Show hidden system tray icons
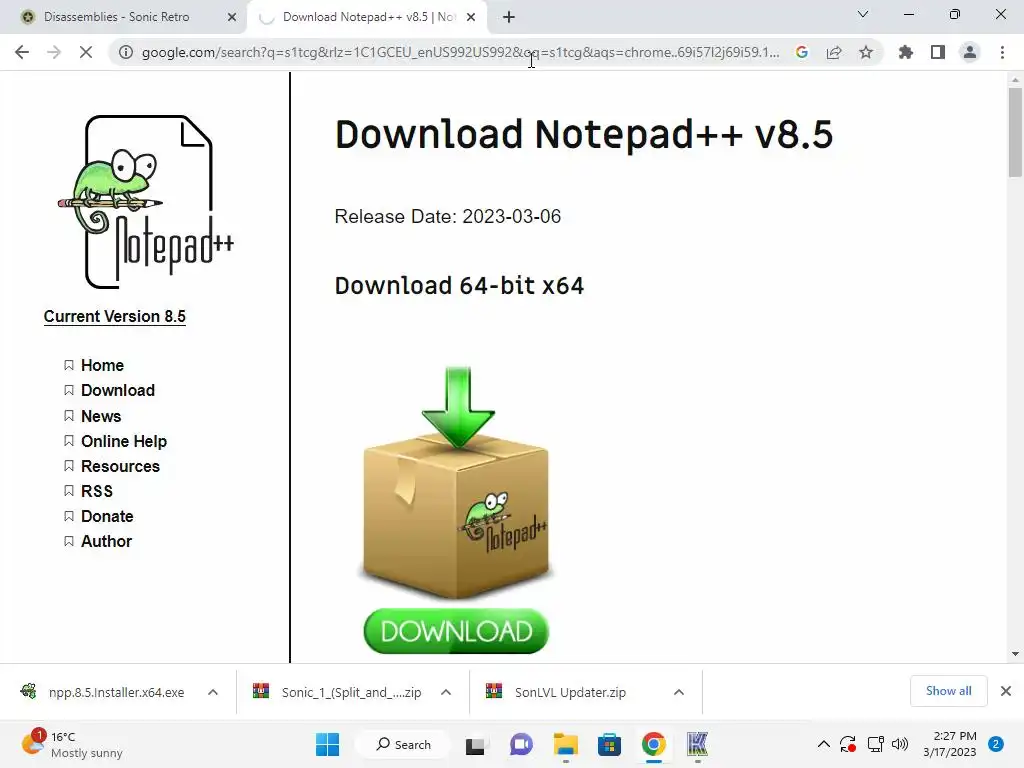Image resolution: width=1024 pixels, height=768 pixels. (x=824, y=744)
